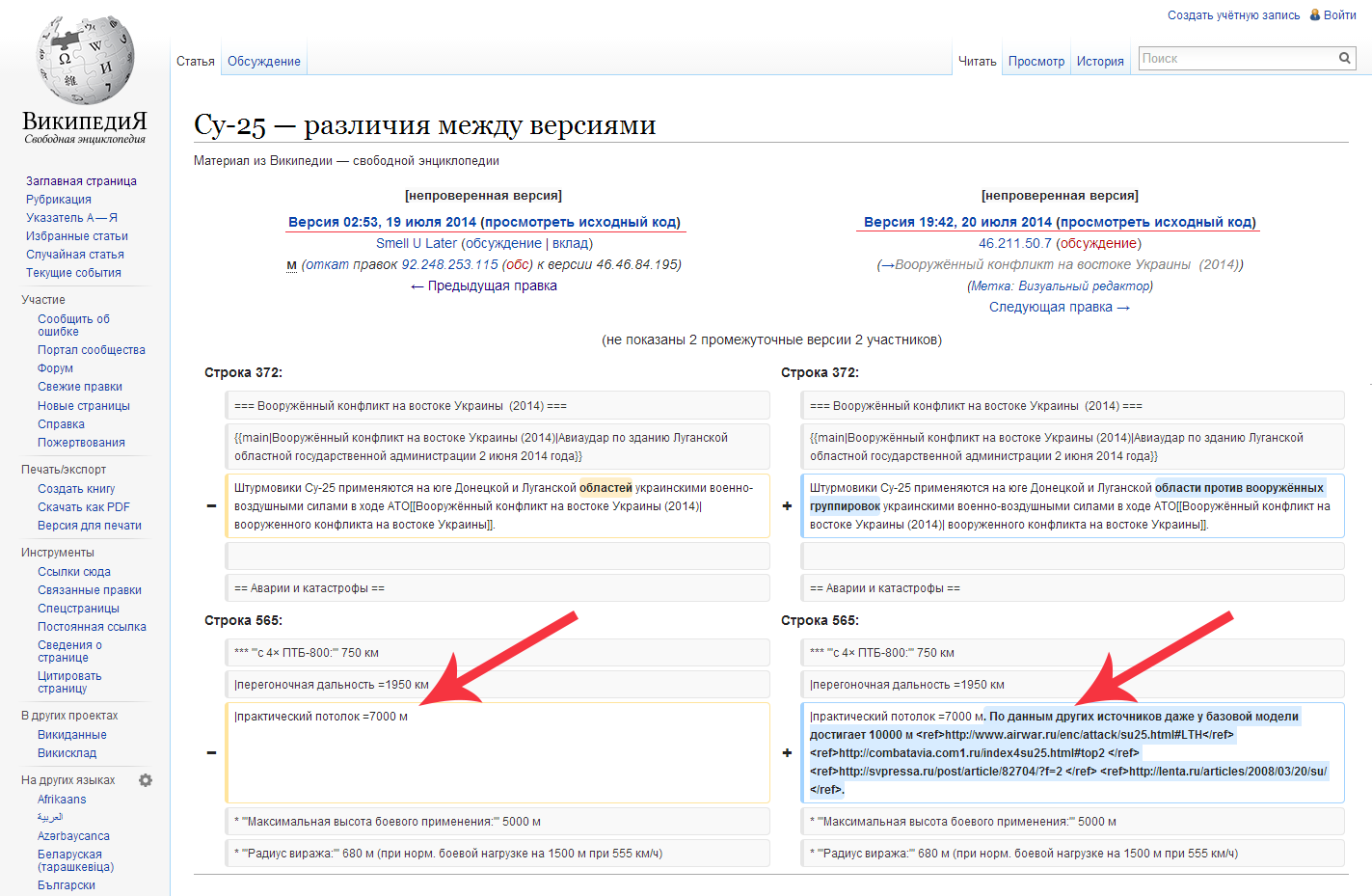Viewport: 1372px width, 896px height.
Task: Click the Инструменты sidebar heading
Action: [x=58, y=552]
